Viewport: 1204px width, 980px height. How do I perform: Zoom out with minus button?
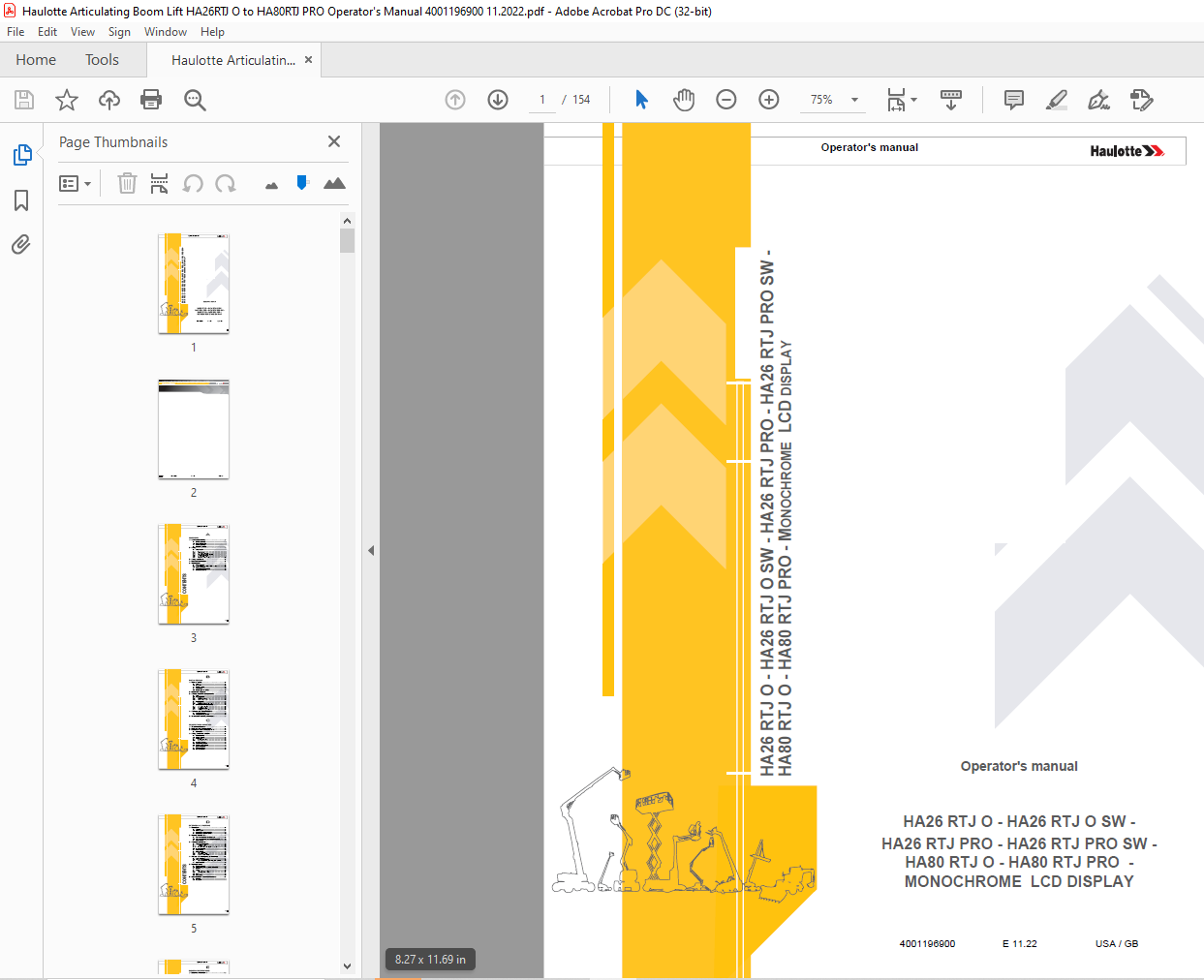726,100
